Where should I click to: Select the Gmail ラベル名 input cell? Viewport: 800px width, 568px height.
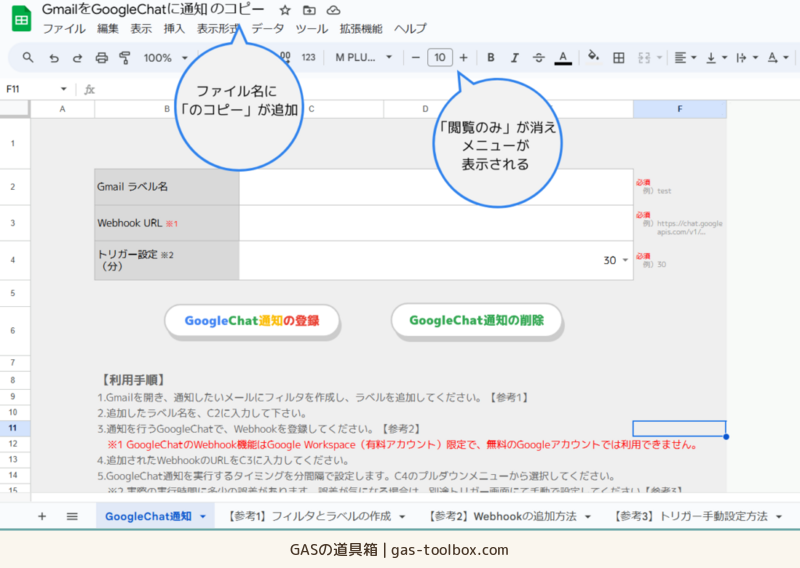click(x=436, y=187)
